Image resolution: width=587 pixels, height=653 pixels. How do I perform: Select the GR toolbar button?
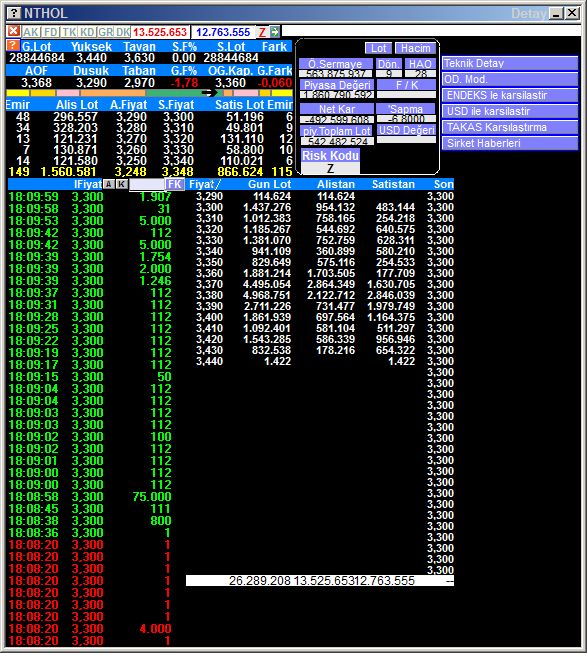point(106,32)
